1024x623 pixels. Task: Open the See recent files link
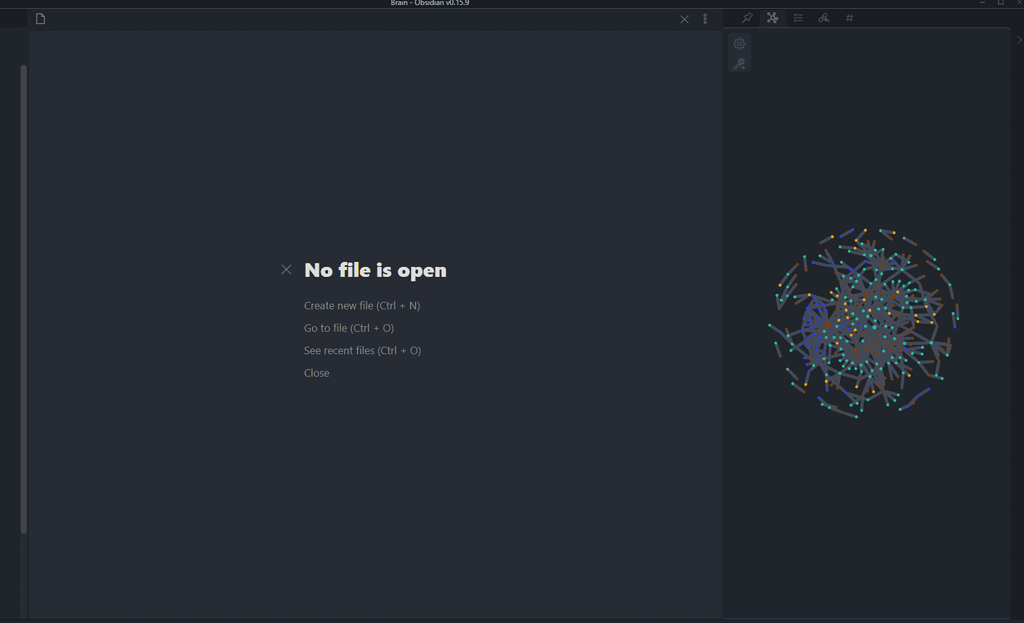tap(362, 350)
